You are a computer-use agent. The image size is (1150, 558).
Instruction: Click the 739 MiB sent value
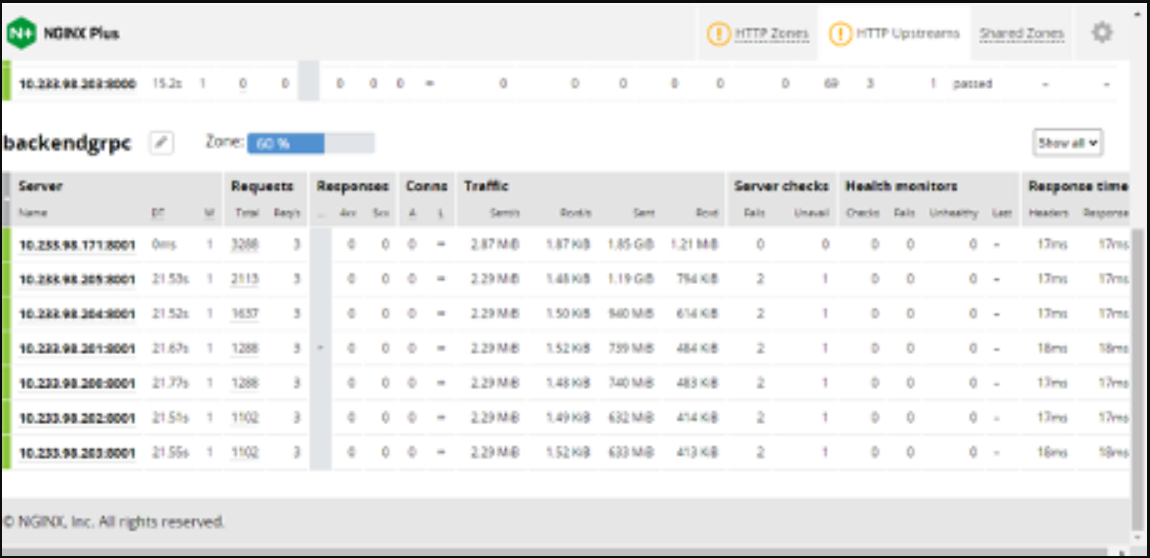click(631, 349)
